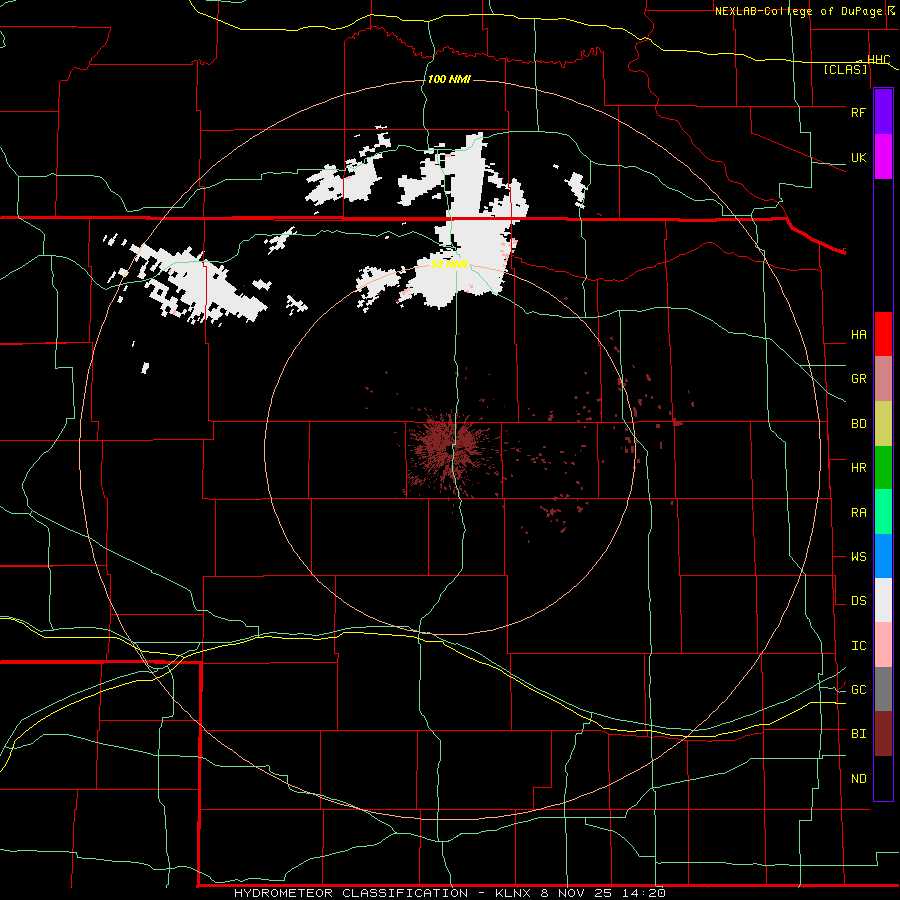Viewport: 900px width, 900px height.
Task: Click the RF purple legend swatch
Action: coord(883,112)
